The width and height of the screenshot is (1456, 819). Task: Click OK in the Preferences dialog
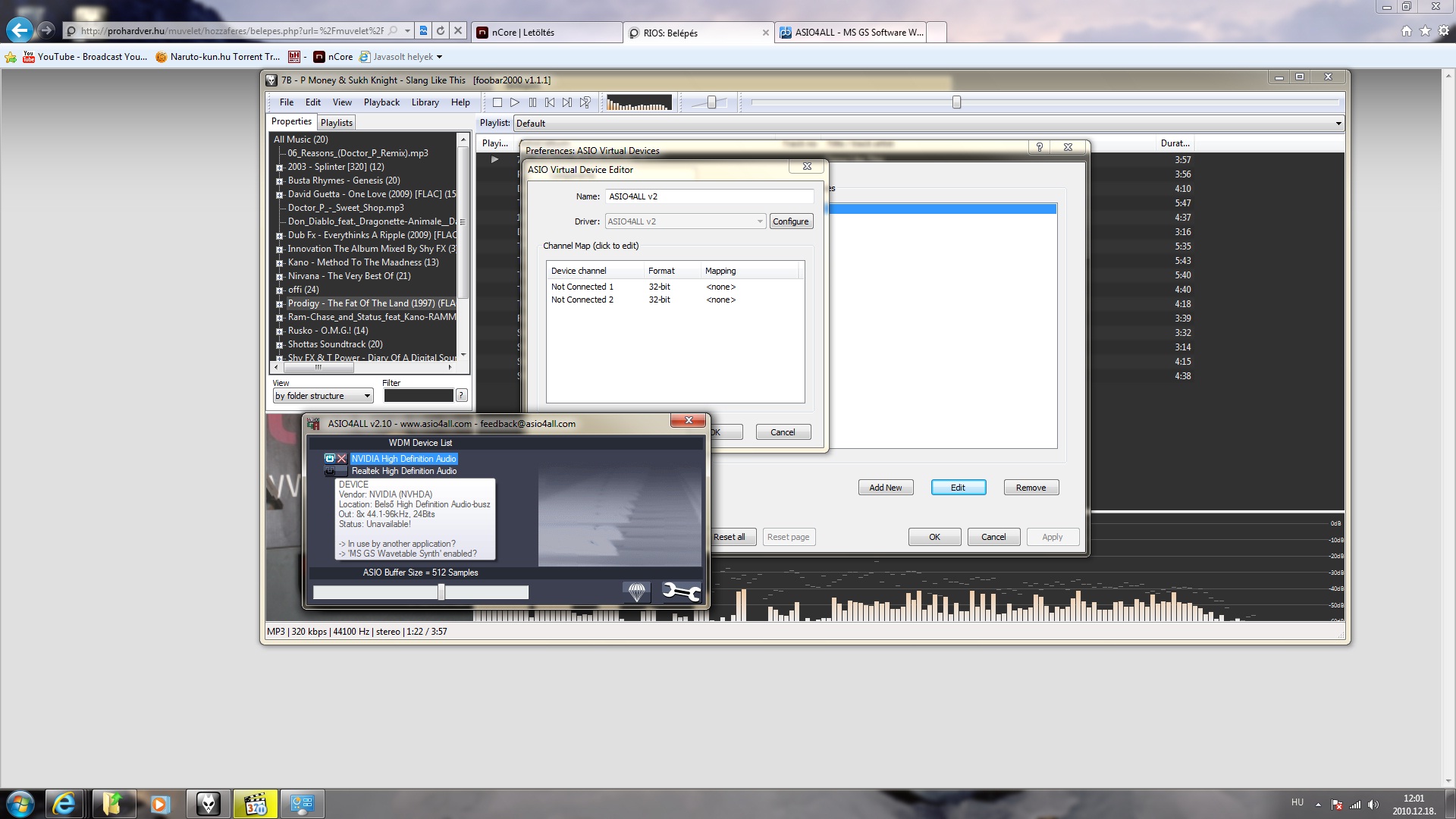pyautogui.click(x=934, y=537)
